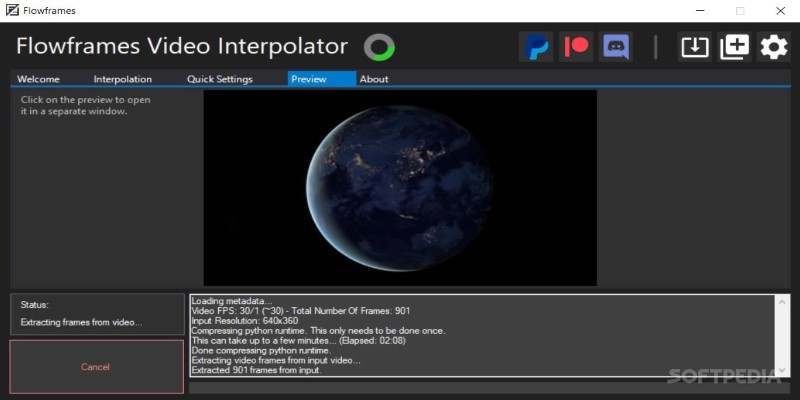
Task: Click the Flowframes title bar app icon
Action: coord(10,11)
